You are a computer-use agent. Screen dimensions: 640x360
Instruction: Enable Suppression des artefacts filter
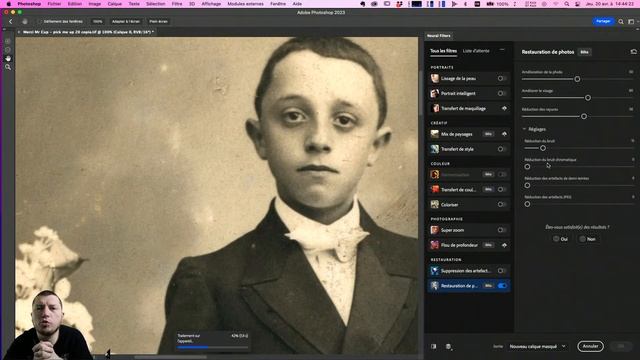[502, 271]
